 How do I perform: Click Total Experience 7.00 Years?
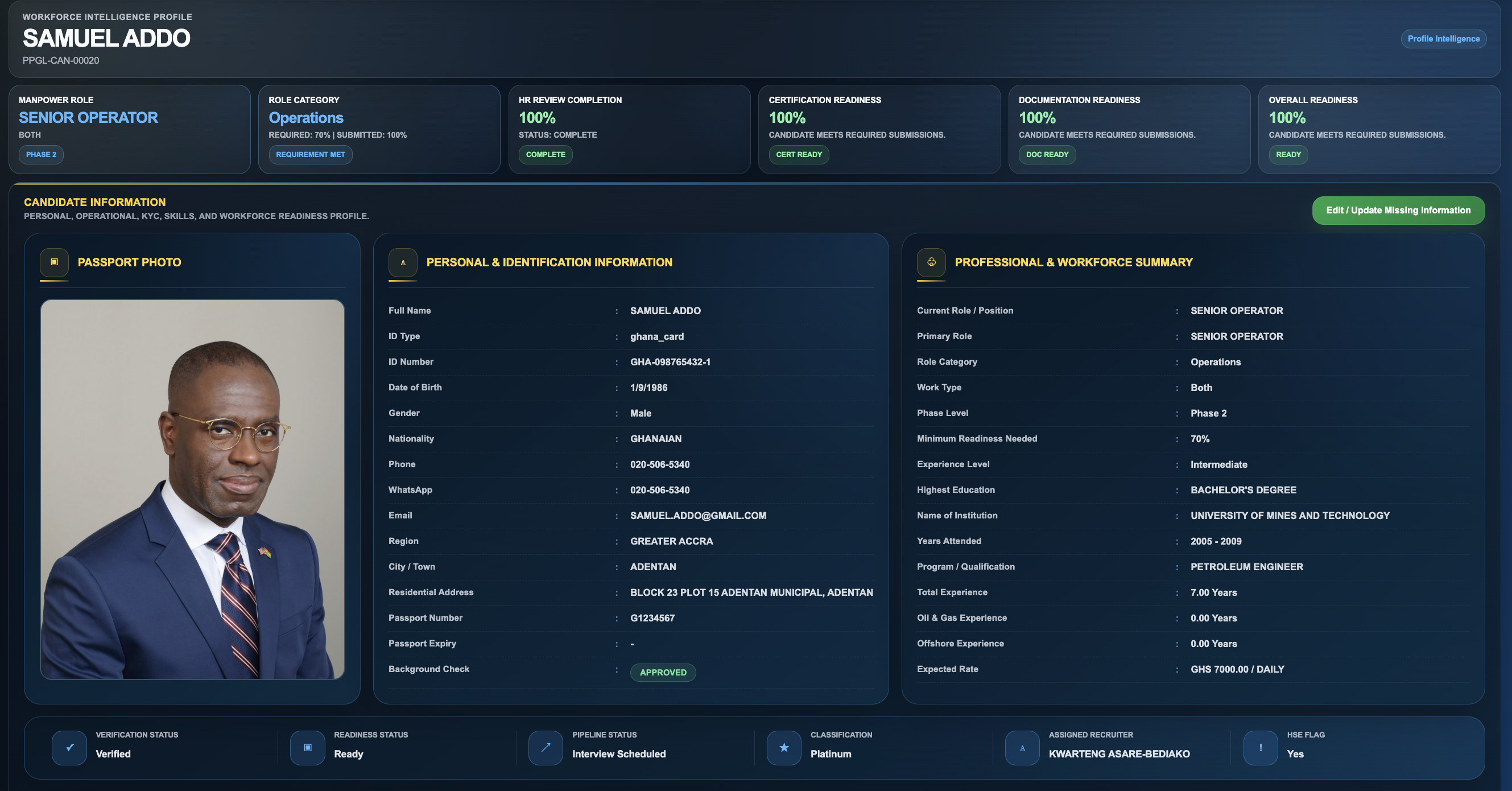[1213, 592]
